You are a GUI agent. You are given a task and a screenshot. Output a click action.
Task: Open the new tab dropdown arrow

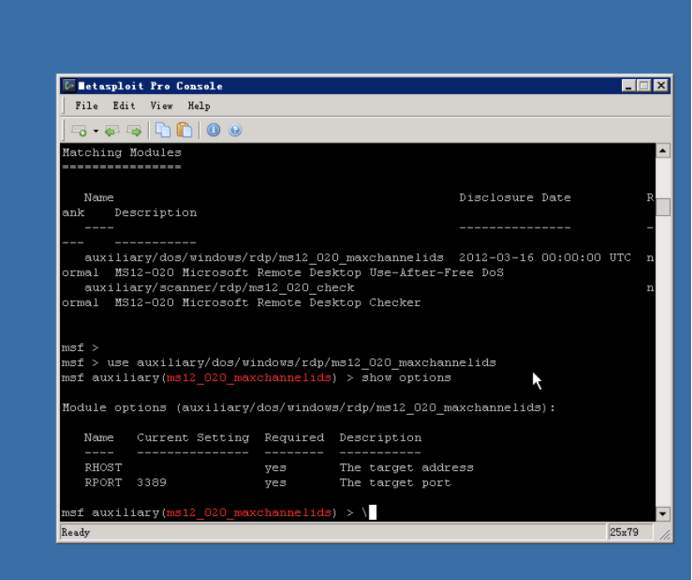pyautogui.click(x=96, y=131)
